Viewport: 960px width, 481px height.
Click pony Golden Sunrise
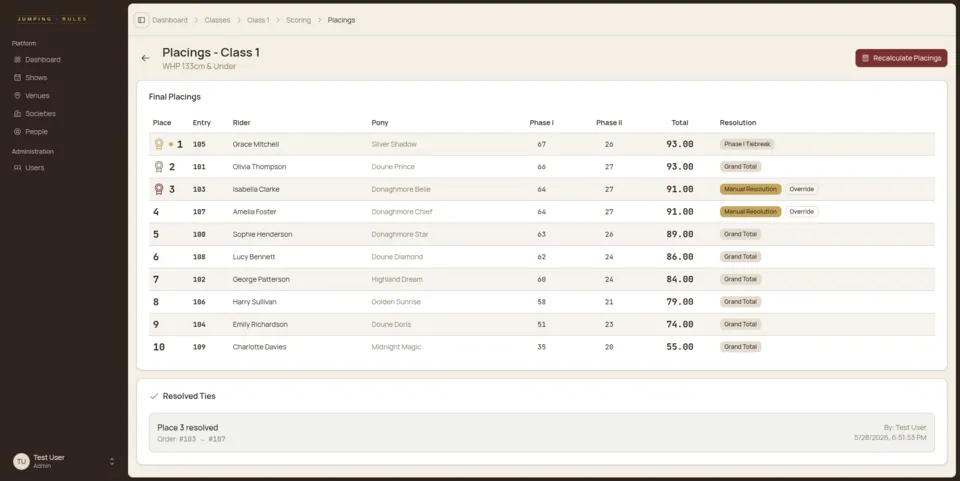[396, 302]
